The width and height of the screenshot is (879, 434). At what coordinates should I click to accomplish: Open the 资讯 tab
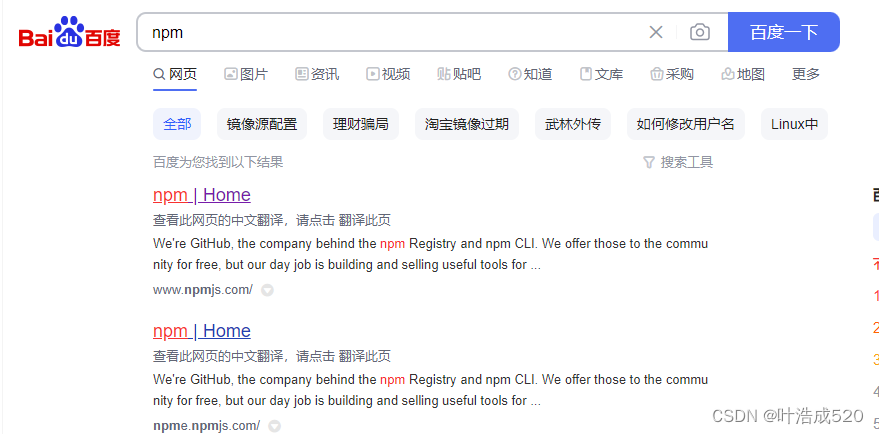coord(317,73)
